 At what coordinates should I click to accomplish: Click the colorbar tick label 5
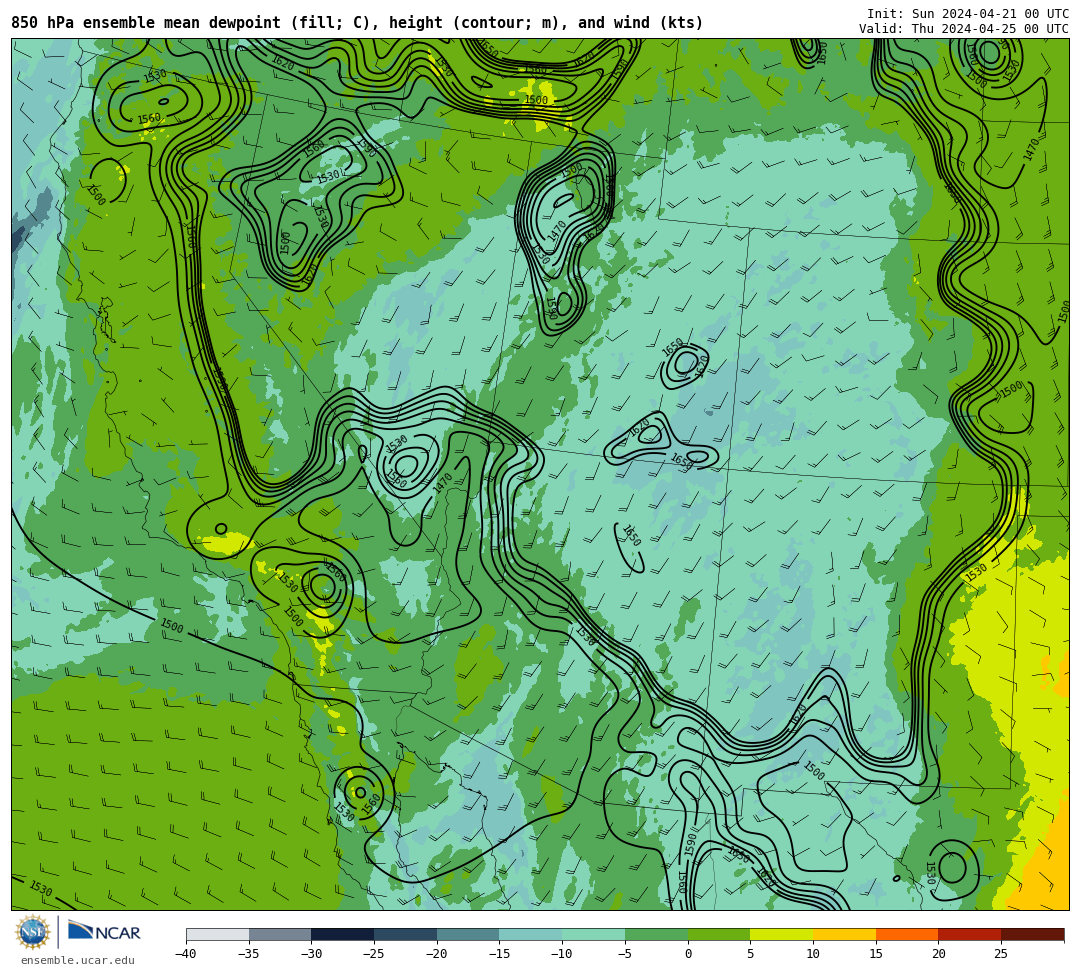[750, 954]
